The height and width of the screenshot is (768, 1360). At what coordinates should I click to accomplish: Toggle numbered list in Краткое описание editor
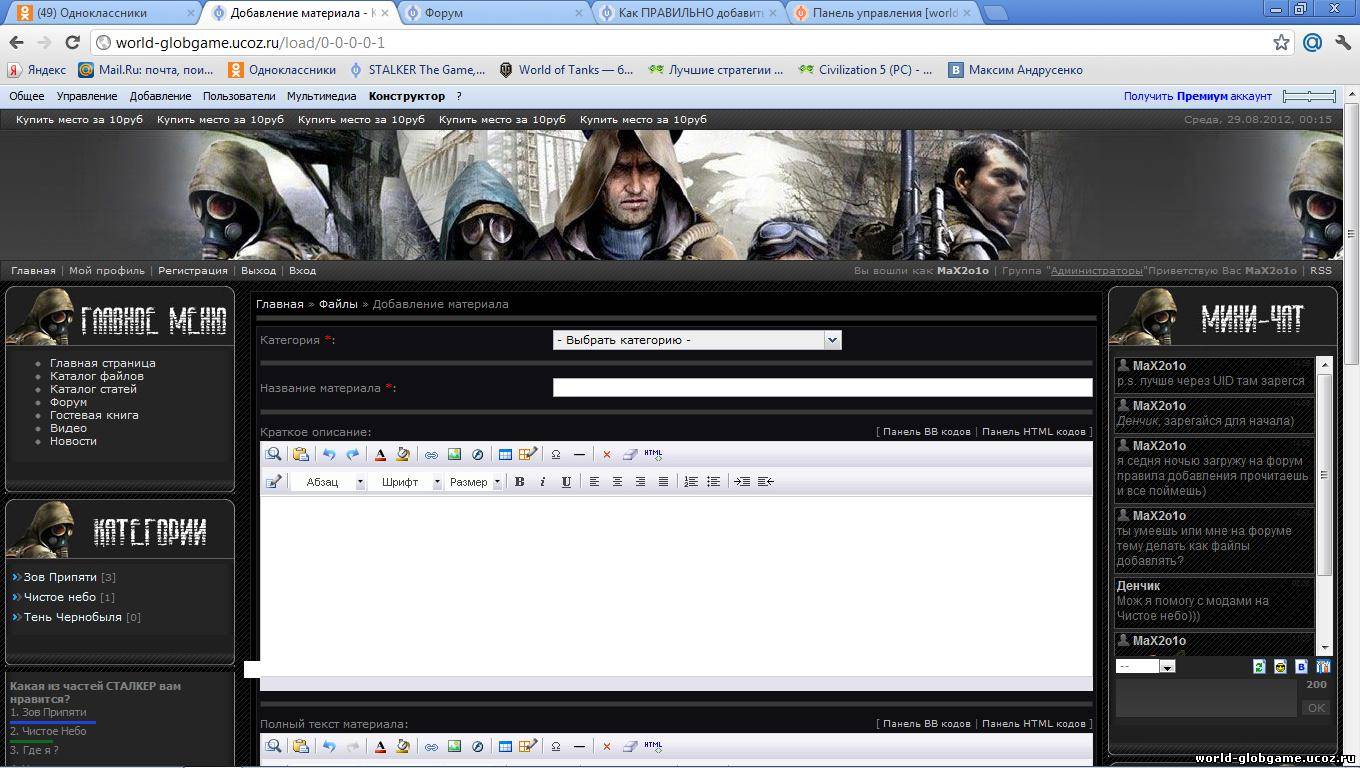point(690,482)
